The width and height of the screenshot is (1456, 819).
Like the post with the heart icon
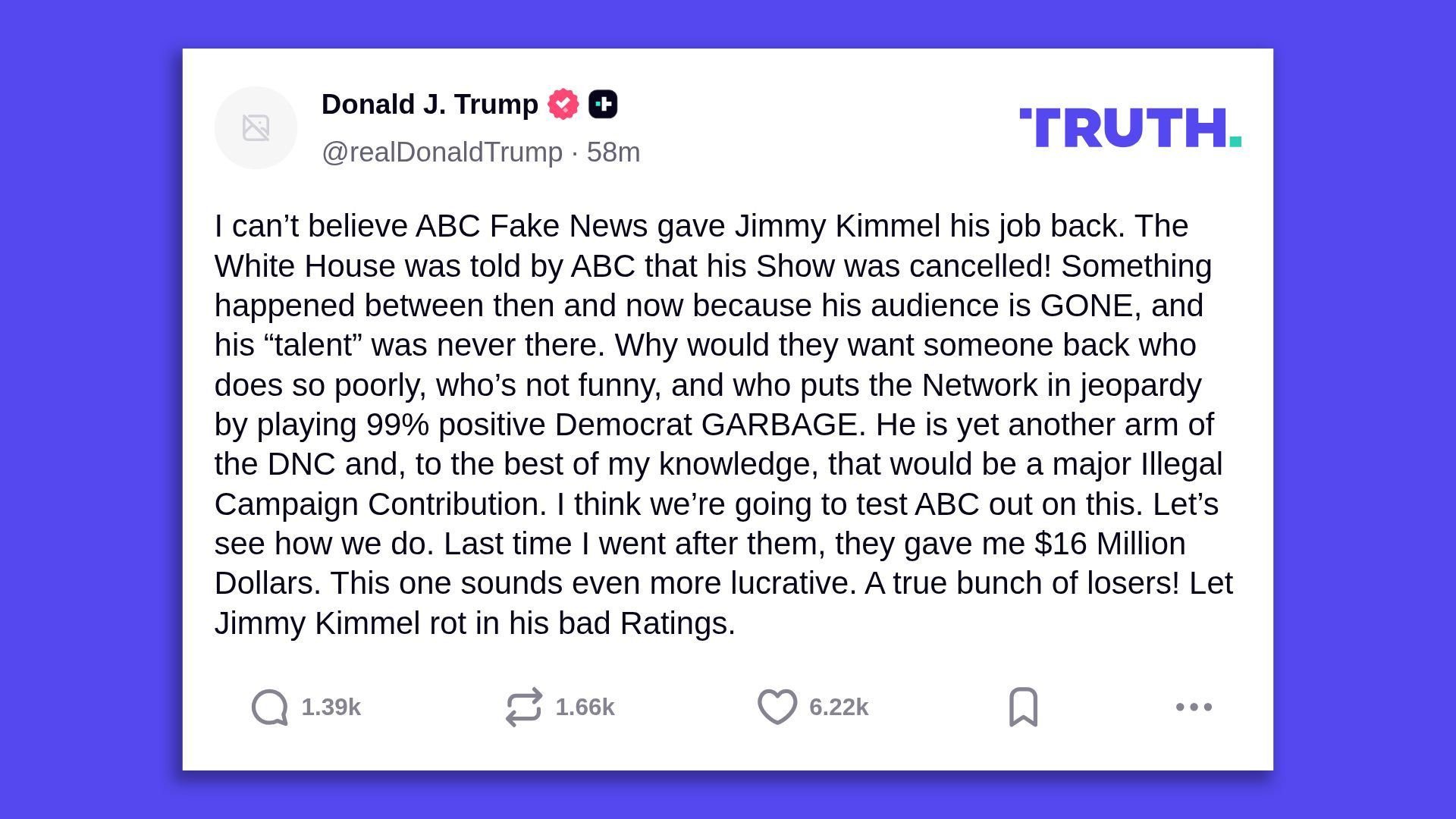[777, 707]
